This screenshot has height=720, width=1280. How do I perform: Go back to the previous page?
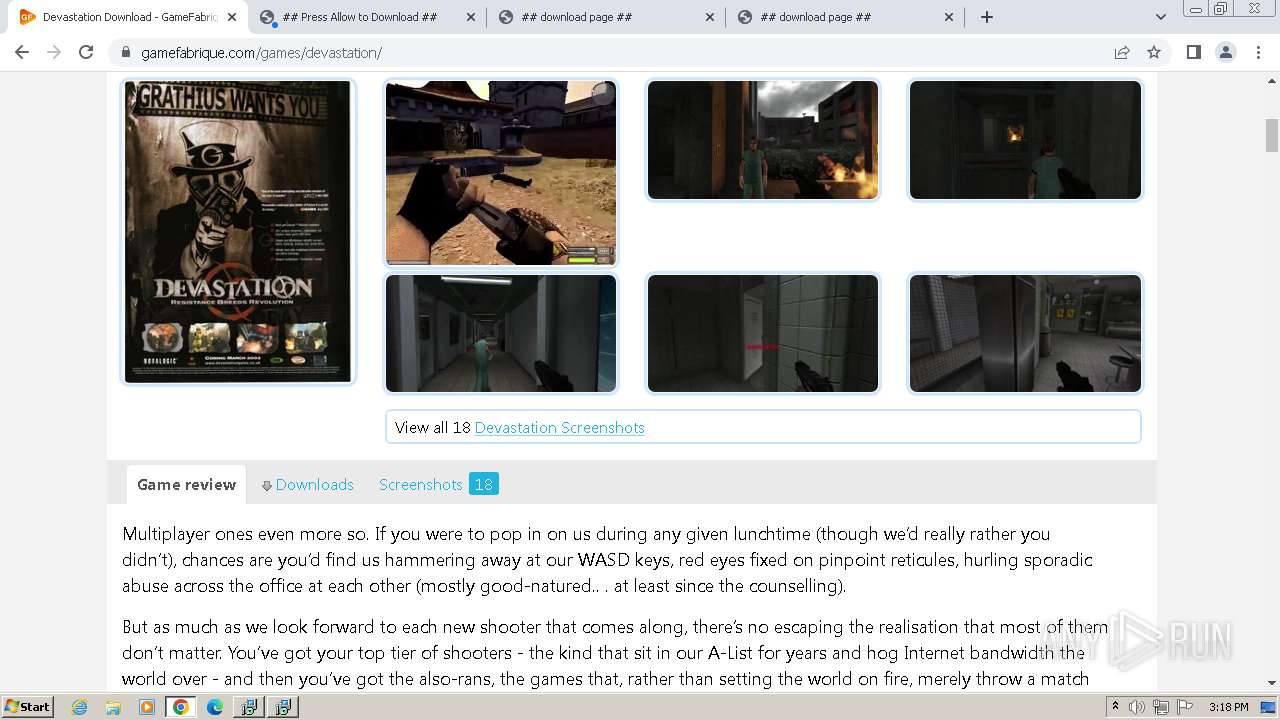coord(22,52)
